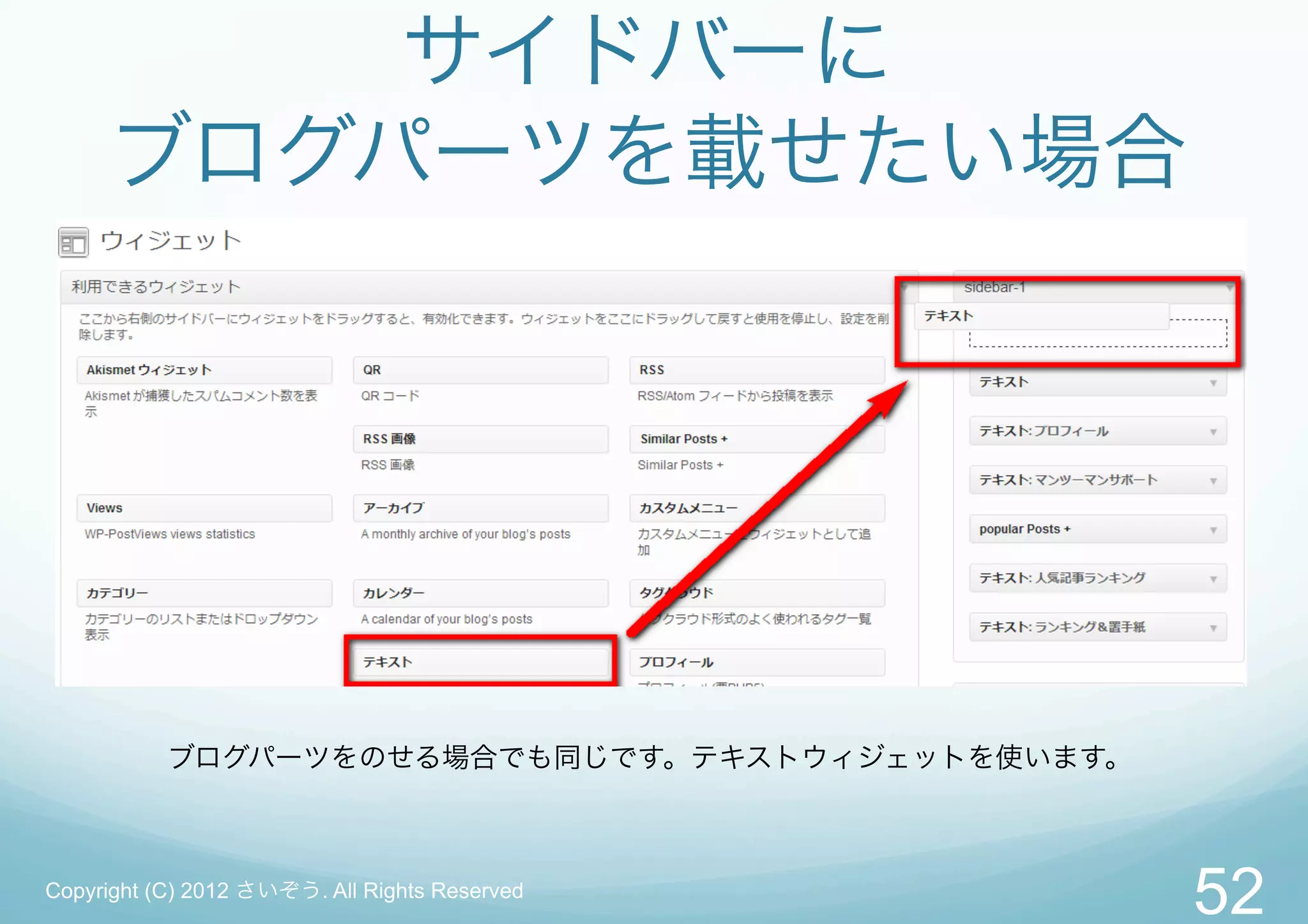Click the 'Similar Posts +' description text
The height and width of the screenshot is (924, 1308).
tap(680, 465)
